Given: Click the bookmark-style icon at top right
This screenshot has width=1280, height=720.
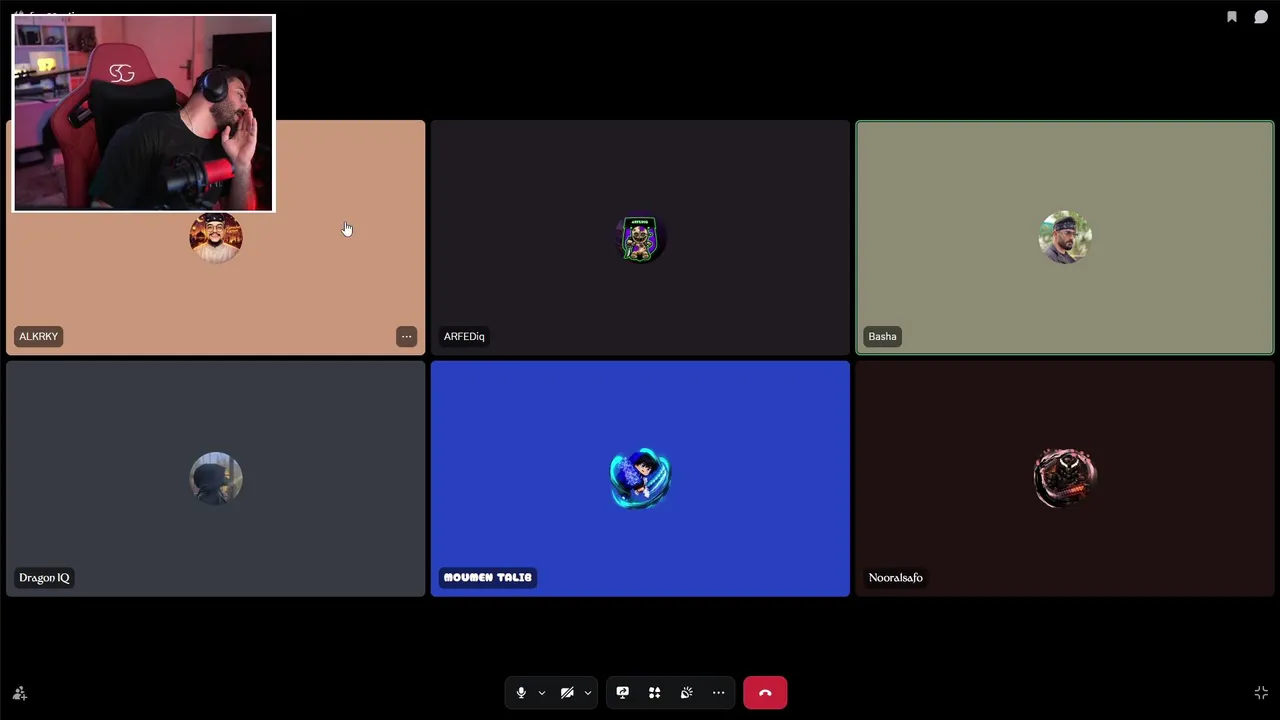Looking at the screenshot, I should [1232, 17].
